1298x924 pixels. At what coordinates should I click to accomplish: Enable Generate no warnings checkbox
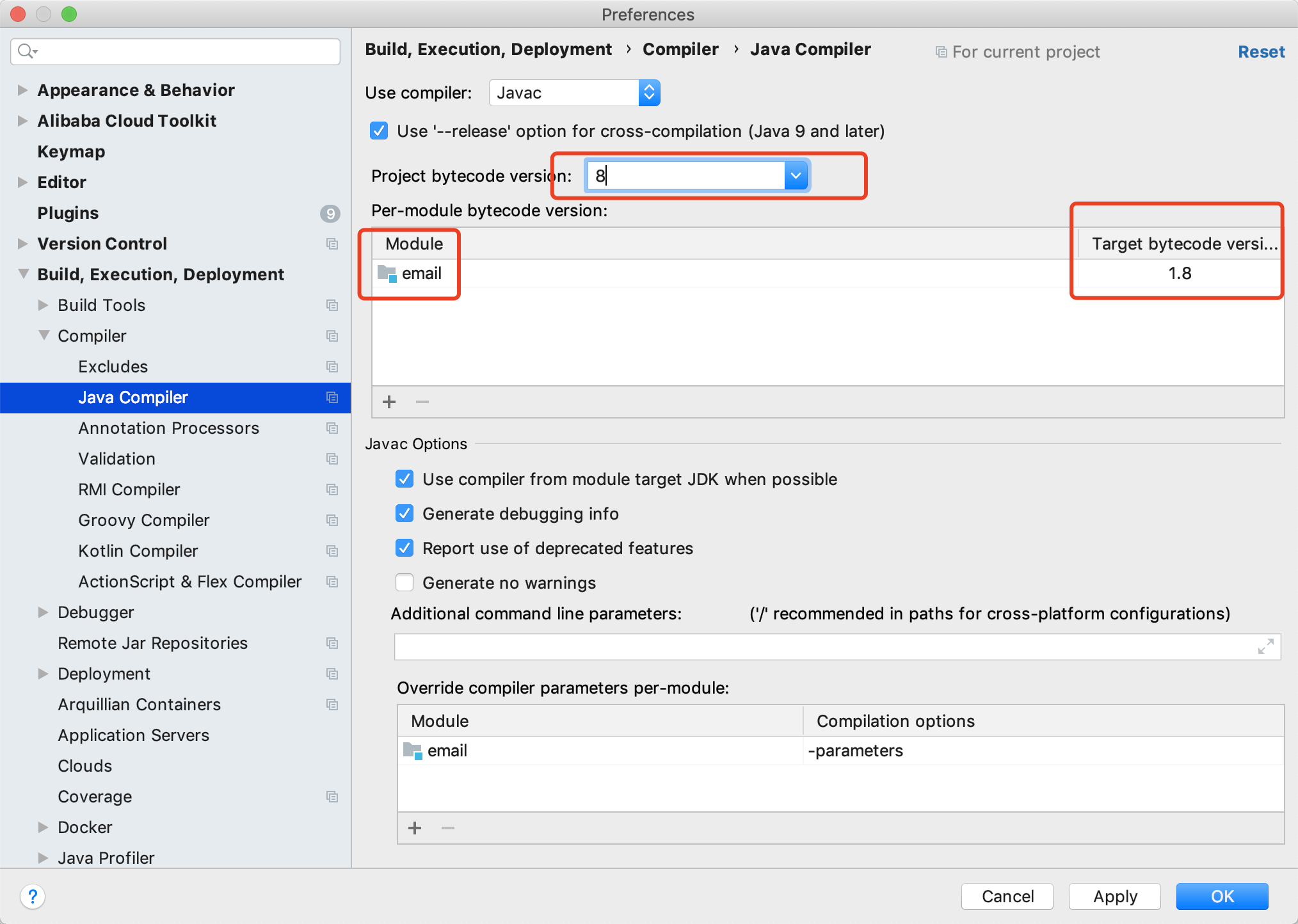(x=405, y=583)
